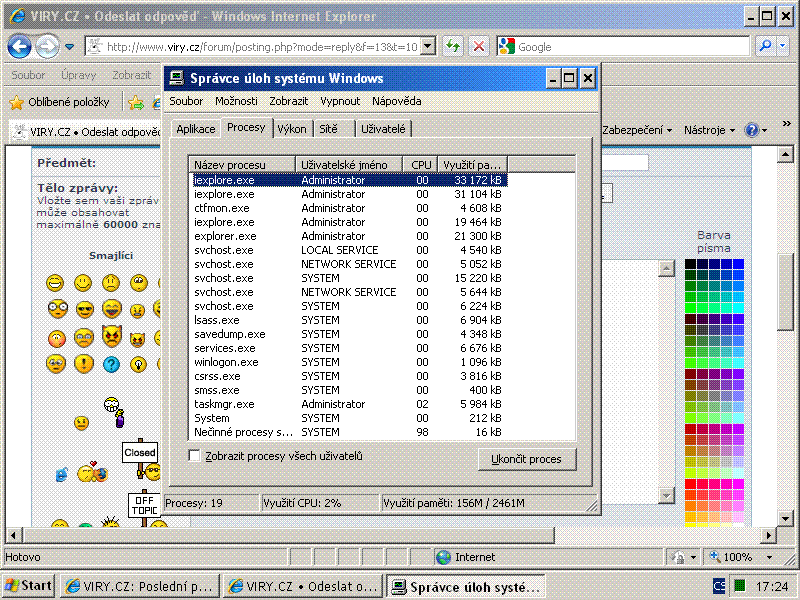Expand the Nástroje menu dropdown
The width and height of the screenshot is (800, 600).
(x=732, y=131)
